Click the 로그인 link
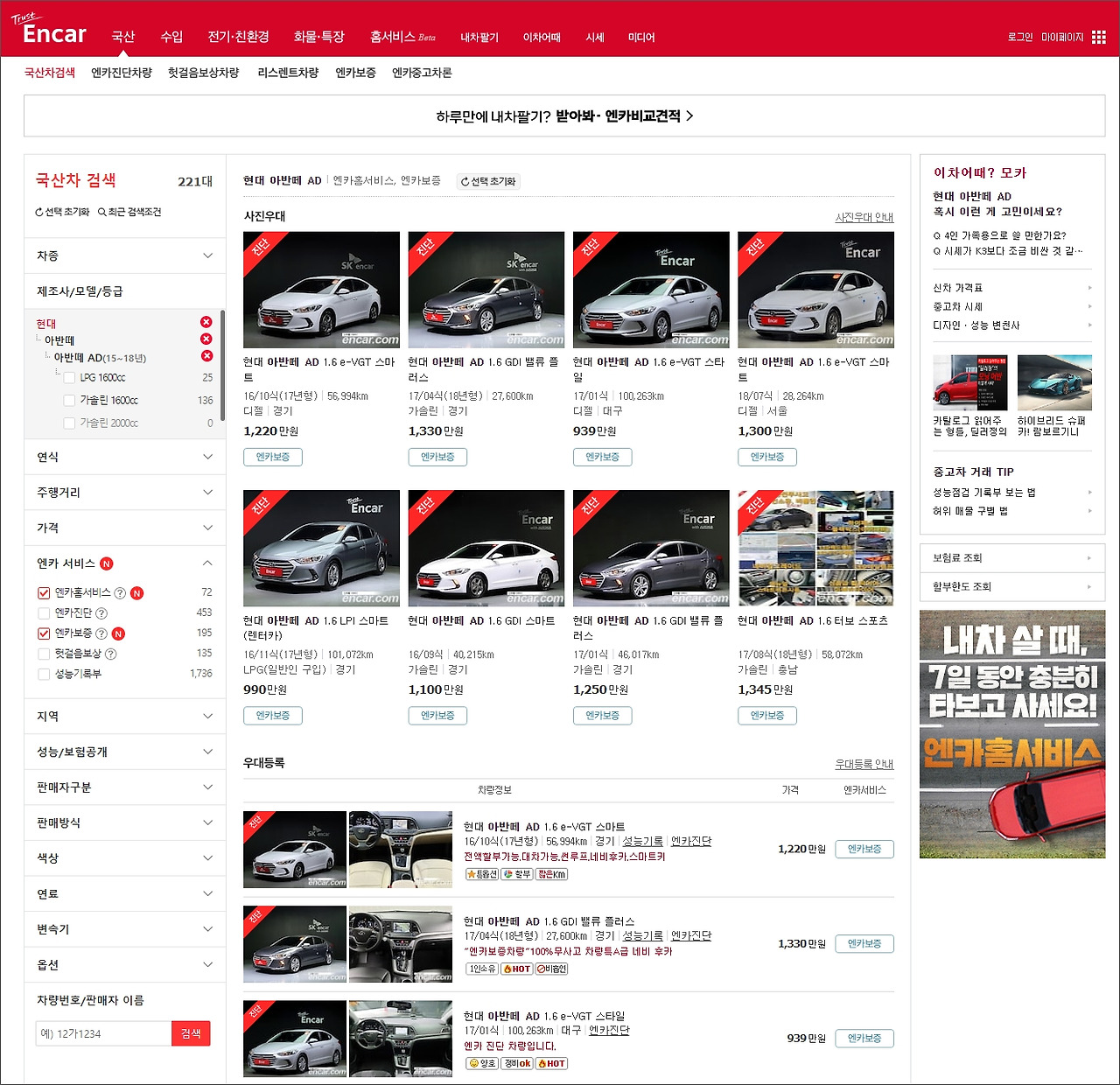The width and height of the screenshot is (1120, 1085). coord(1020,38)
